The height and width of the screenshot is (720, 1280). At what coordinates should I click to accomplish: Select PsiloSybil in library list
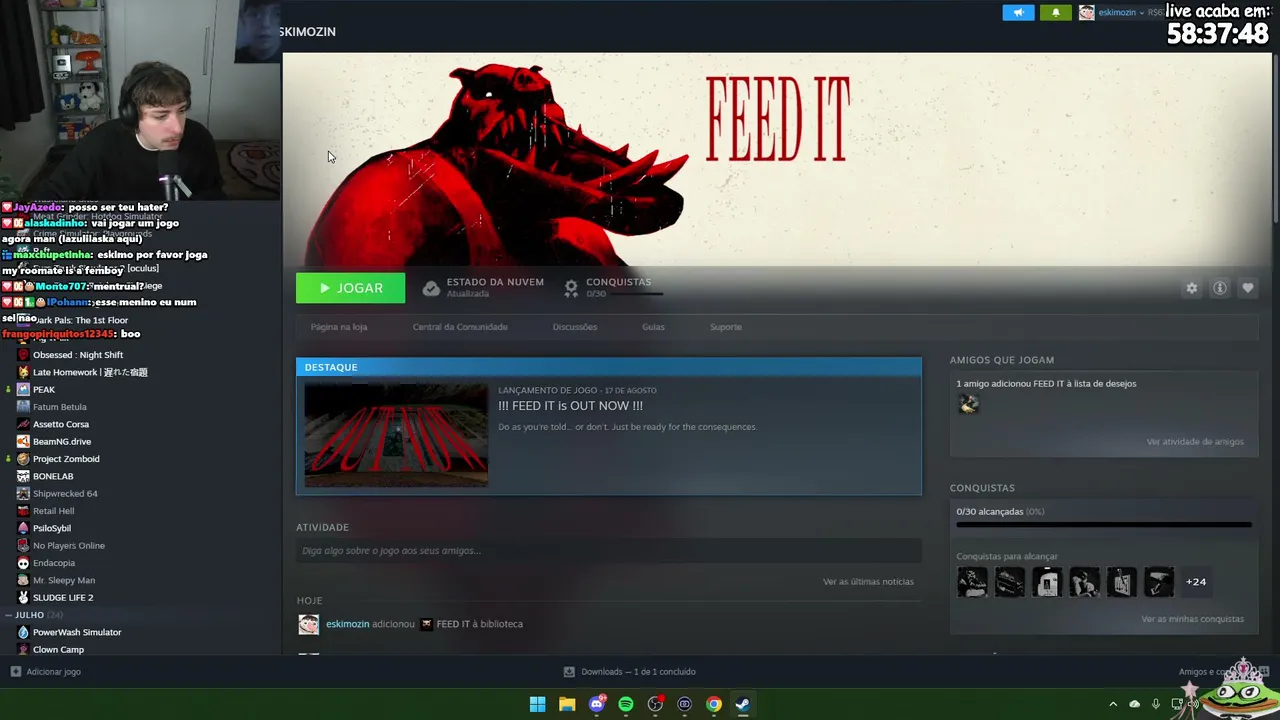[x=52, y=528]
